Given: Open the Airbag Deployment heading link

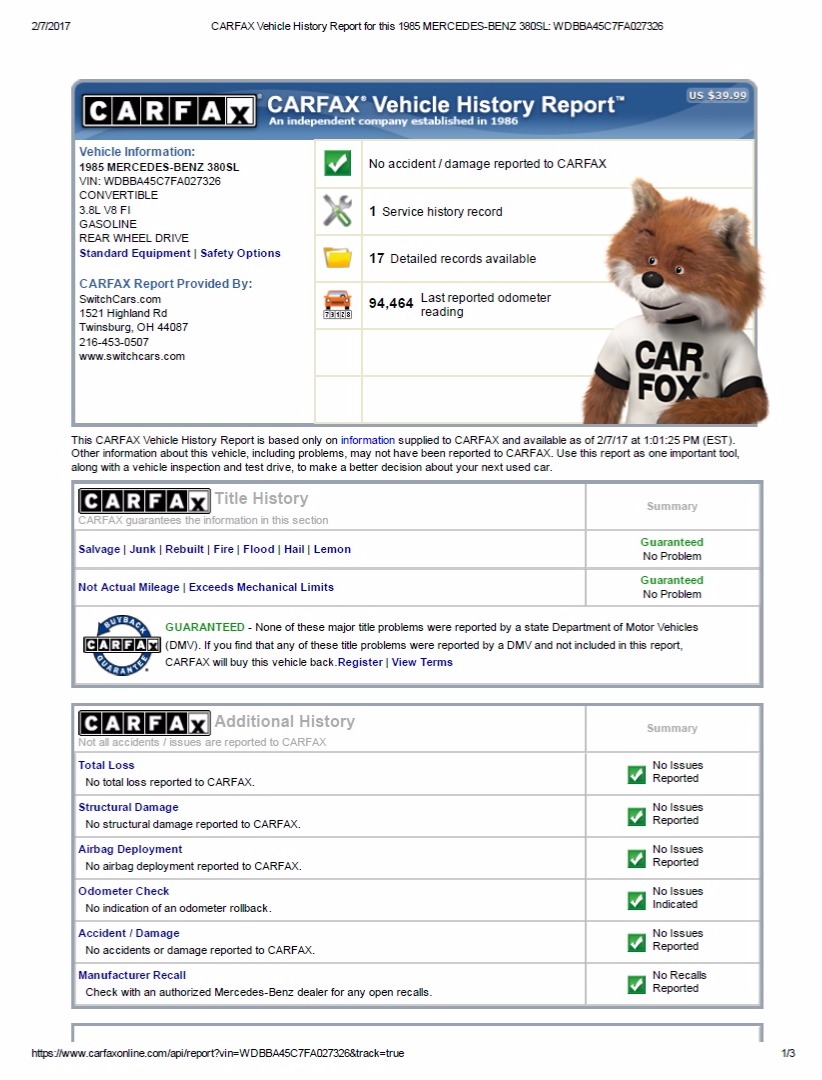Looking at the screenshot, I should [130, 849].
